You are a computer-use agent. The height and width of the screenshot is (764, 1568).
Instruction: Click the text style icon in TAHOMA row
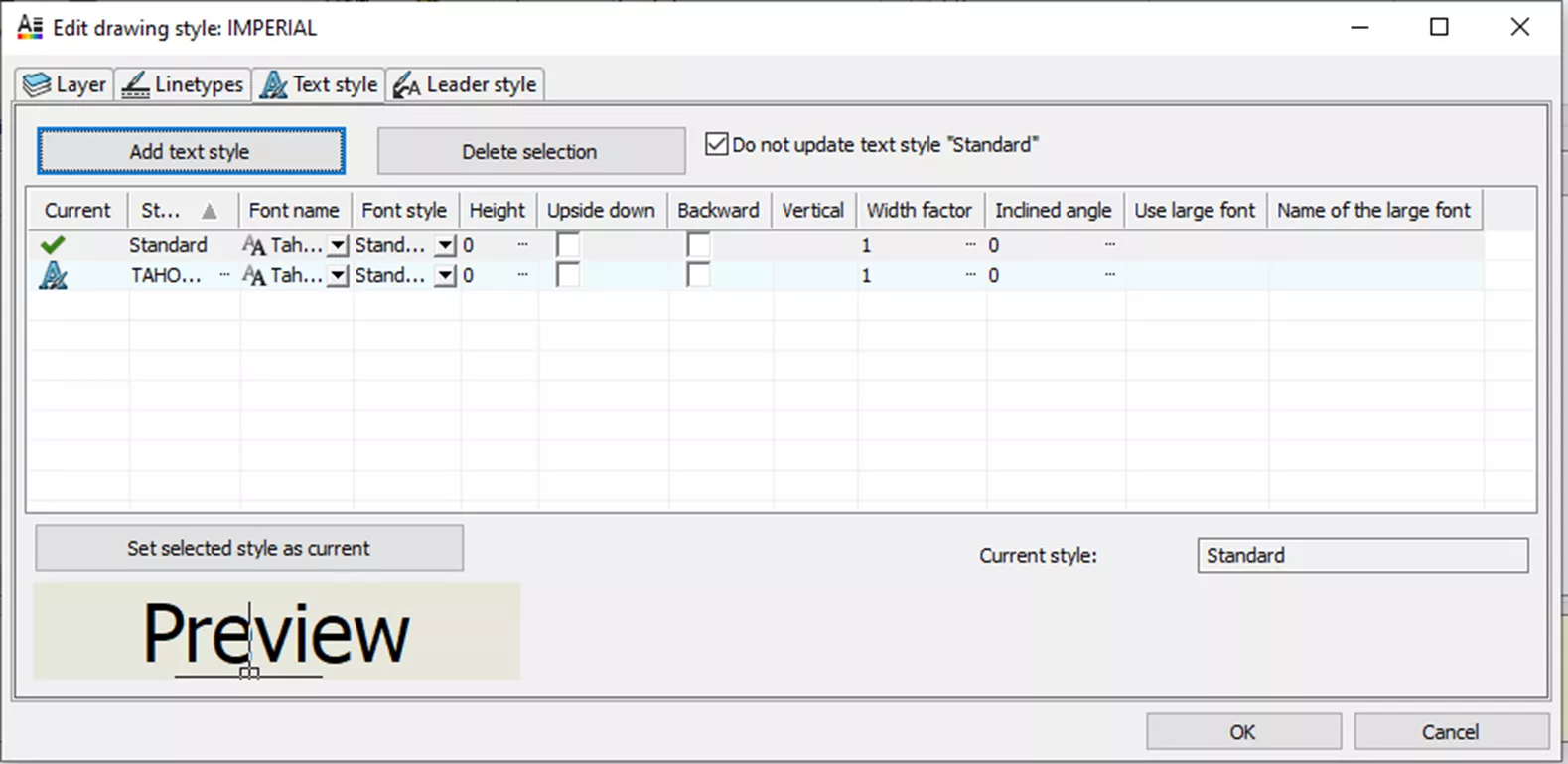click(x=53, y=276)
